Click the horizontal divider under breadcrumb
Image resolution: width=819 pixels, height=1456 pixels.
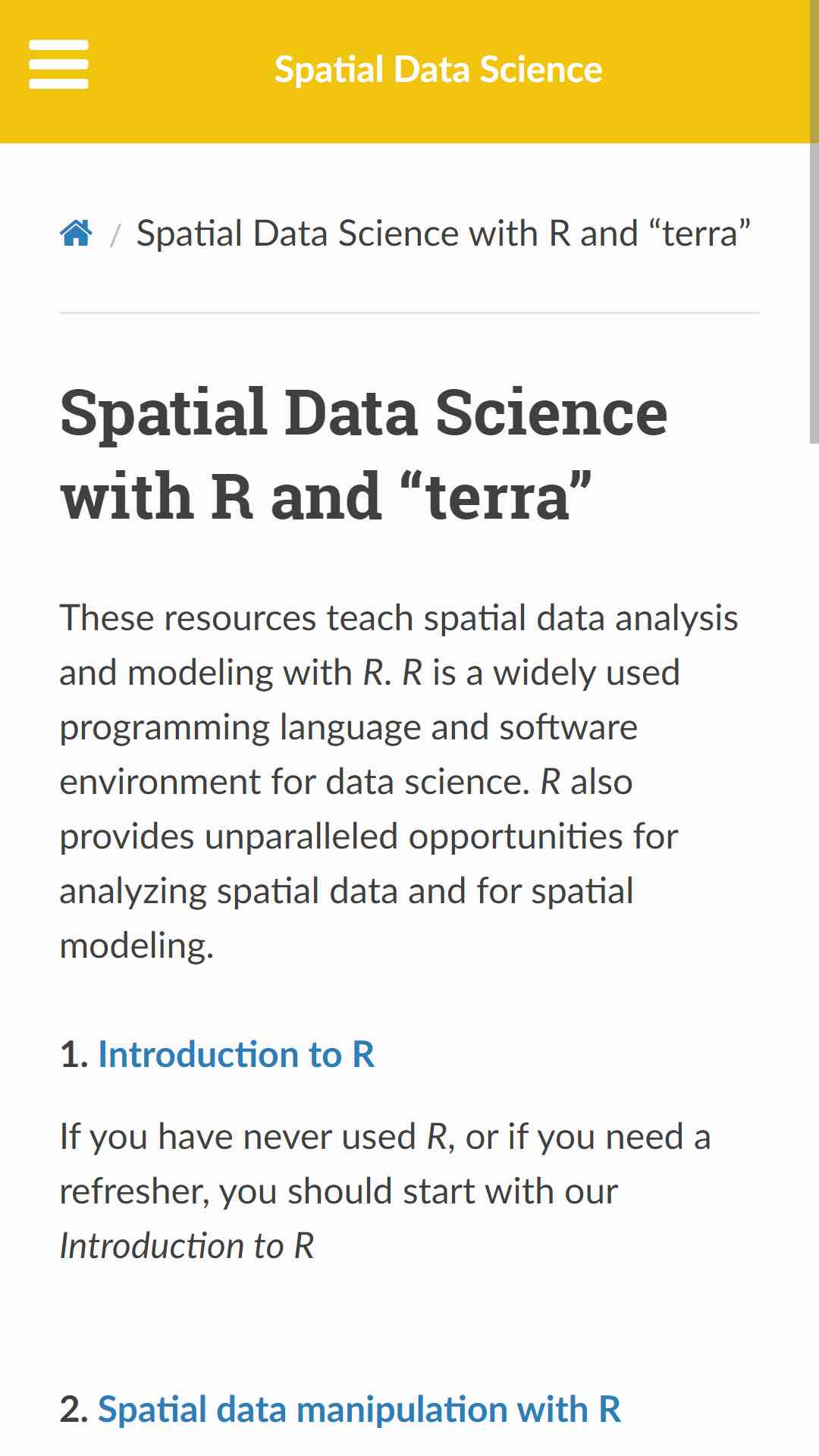tap(409, 312)
